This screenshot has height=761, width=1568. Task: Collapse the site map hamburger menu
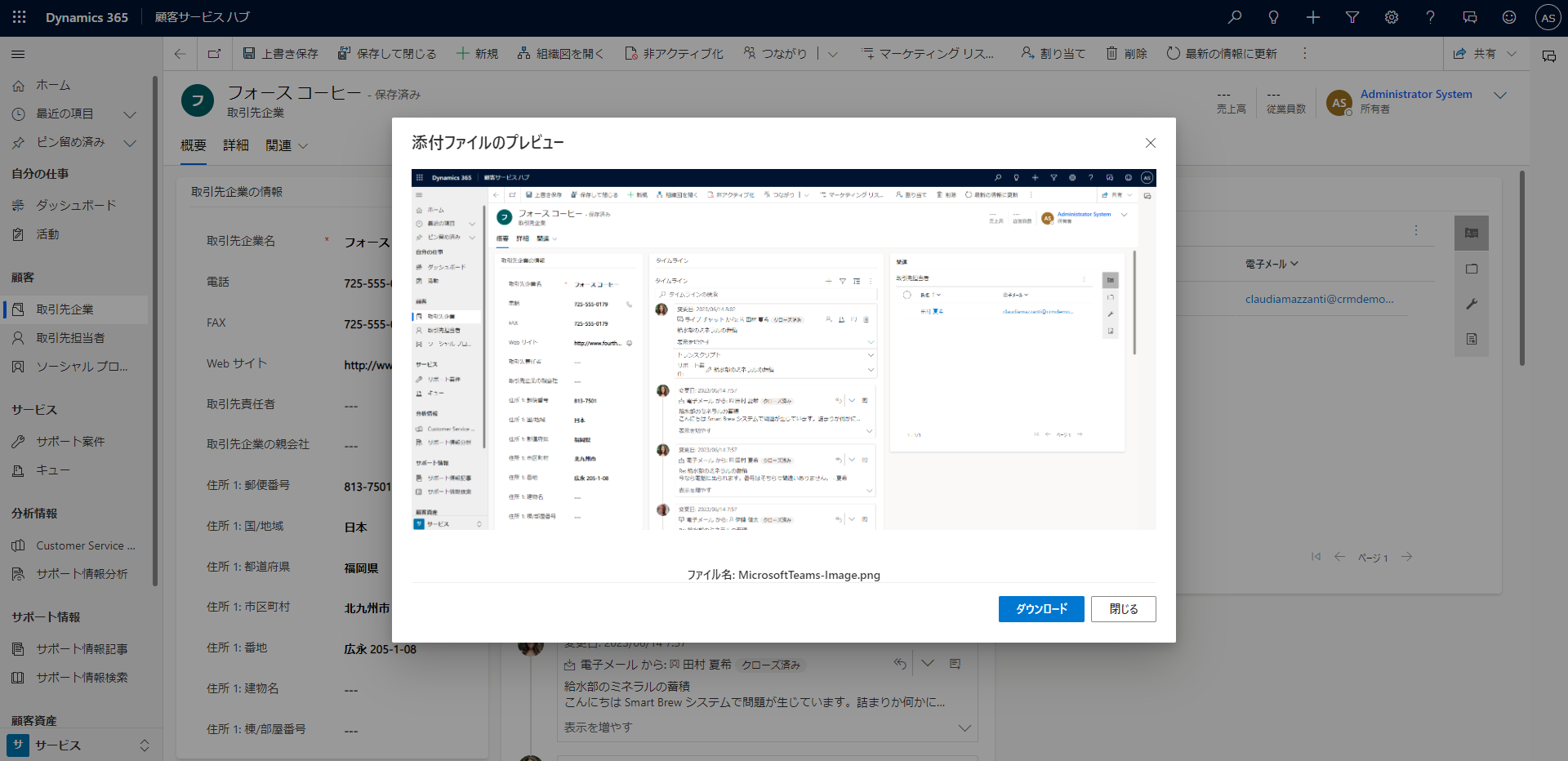[x=18, y=55]
